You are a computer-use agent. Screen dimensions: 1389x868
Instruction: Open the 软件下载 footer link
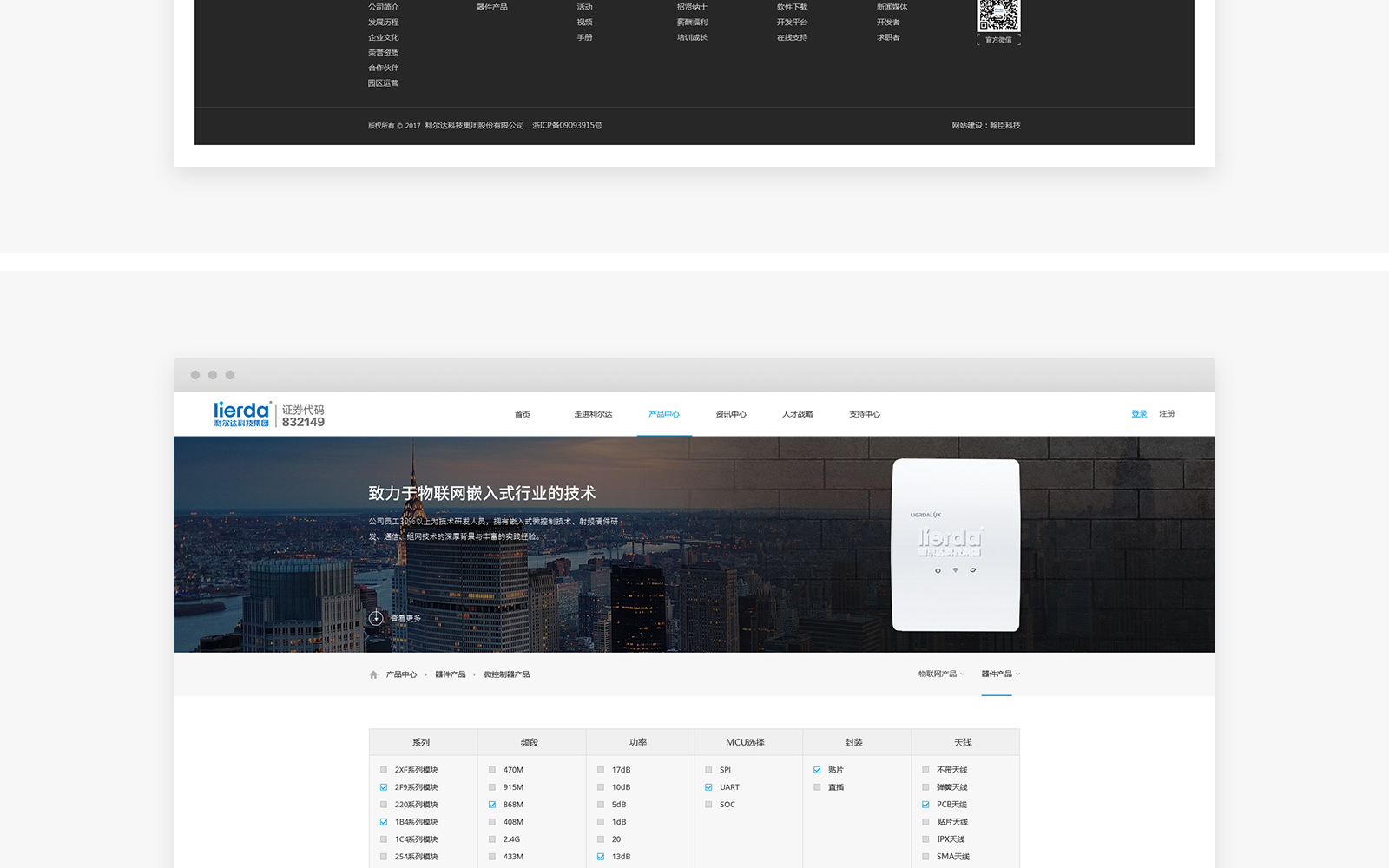coord(792,7)
